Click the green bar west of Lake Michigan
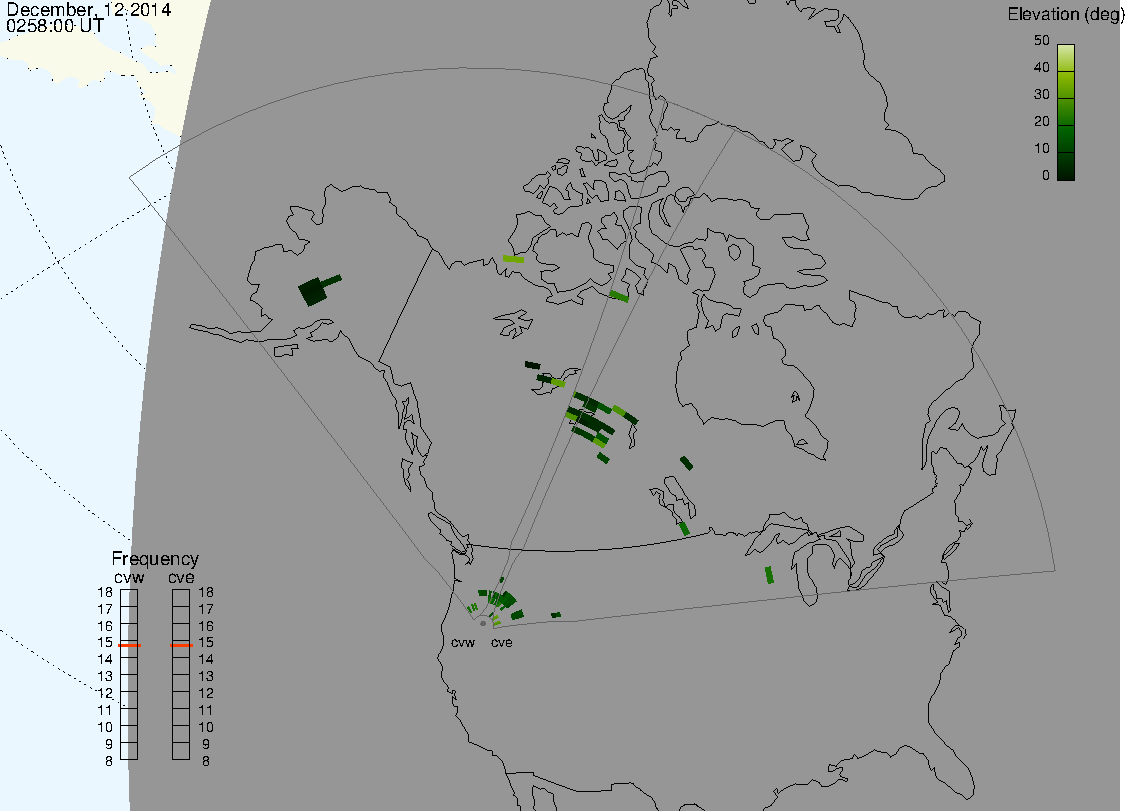This screenshot has width=1125, height=811. pos(769,575)
